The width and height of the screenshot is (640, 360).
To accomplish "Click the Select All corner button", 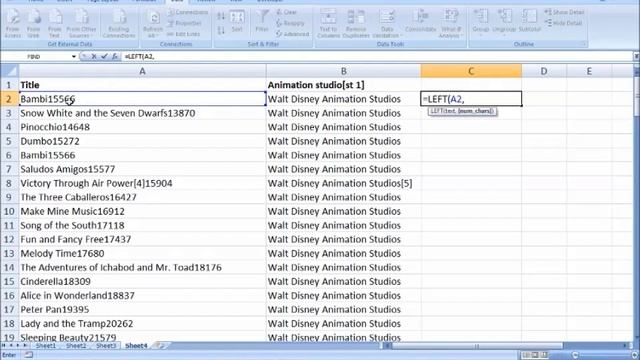I will point(9,71).
